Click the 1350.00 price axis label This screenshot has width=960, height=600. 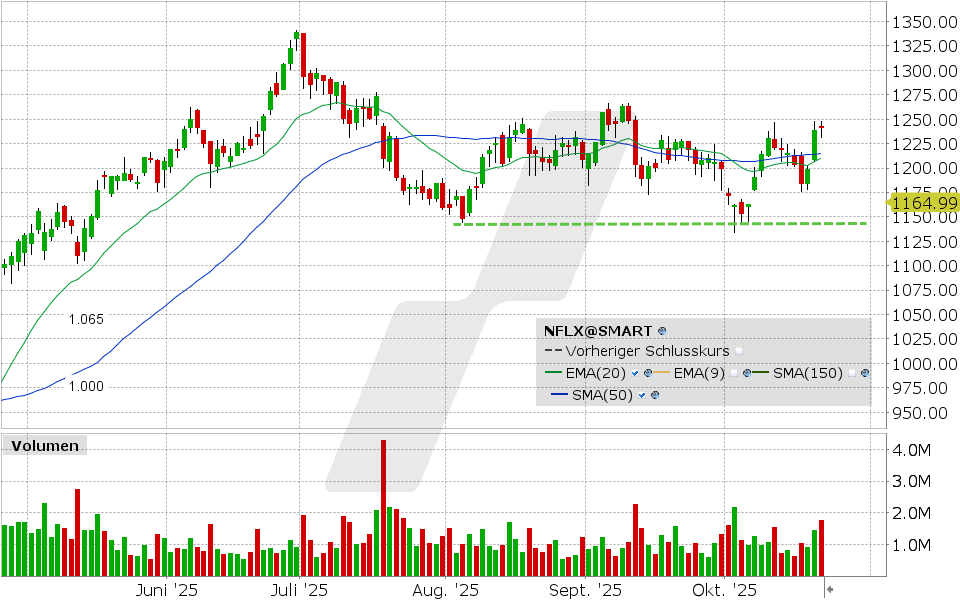coord(922,22)
